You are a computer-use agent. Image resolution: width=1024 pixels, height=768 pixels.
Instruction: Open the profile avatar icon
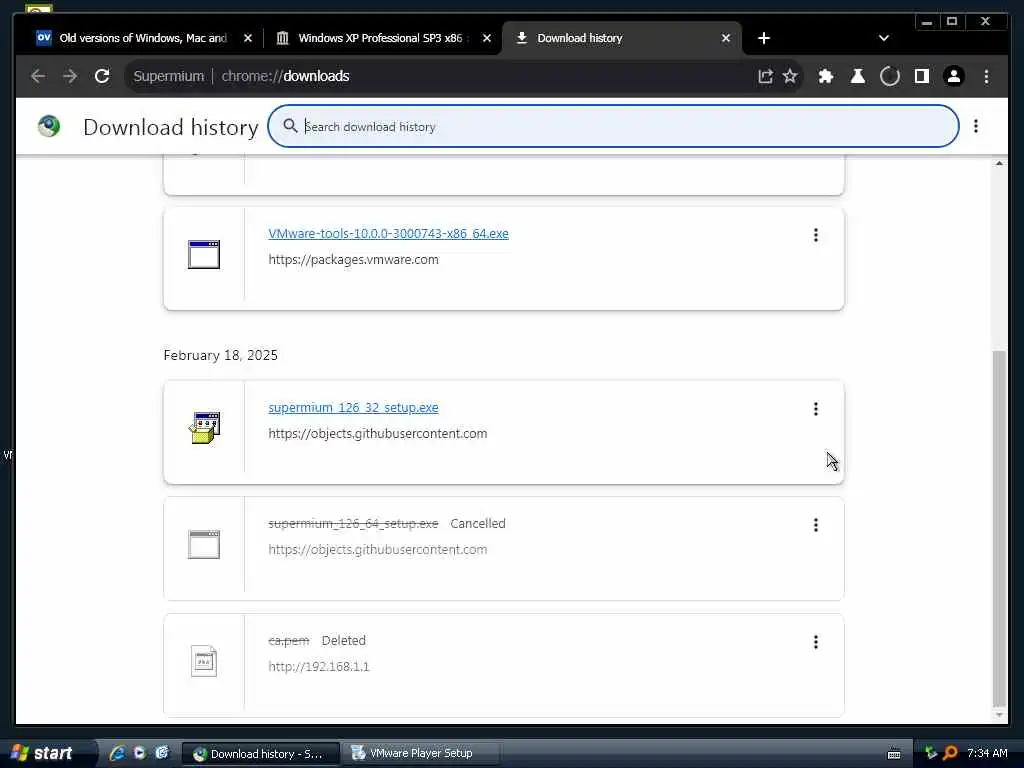point(953,76)
